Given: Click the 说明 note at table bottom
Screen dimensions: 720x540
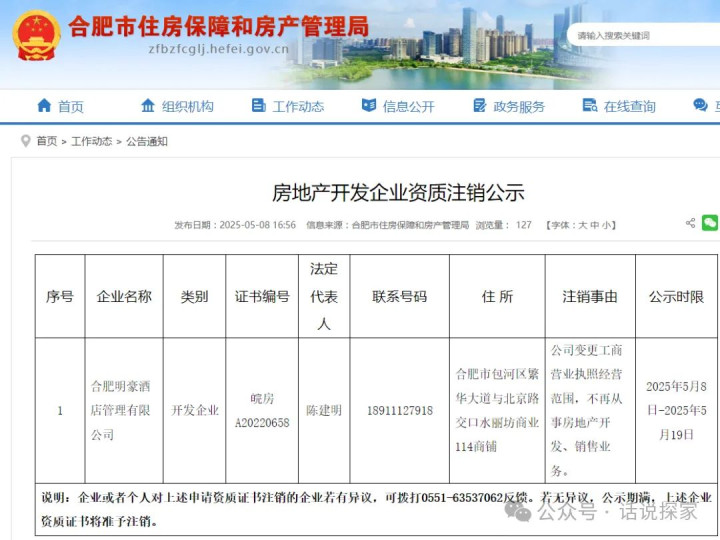Looking at the screenshot, I should click(x=376, y=509).
